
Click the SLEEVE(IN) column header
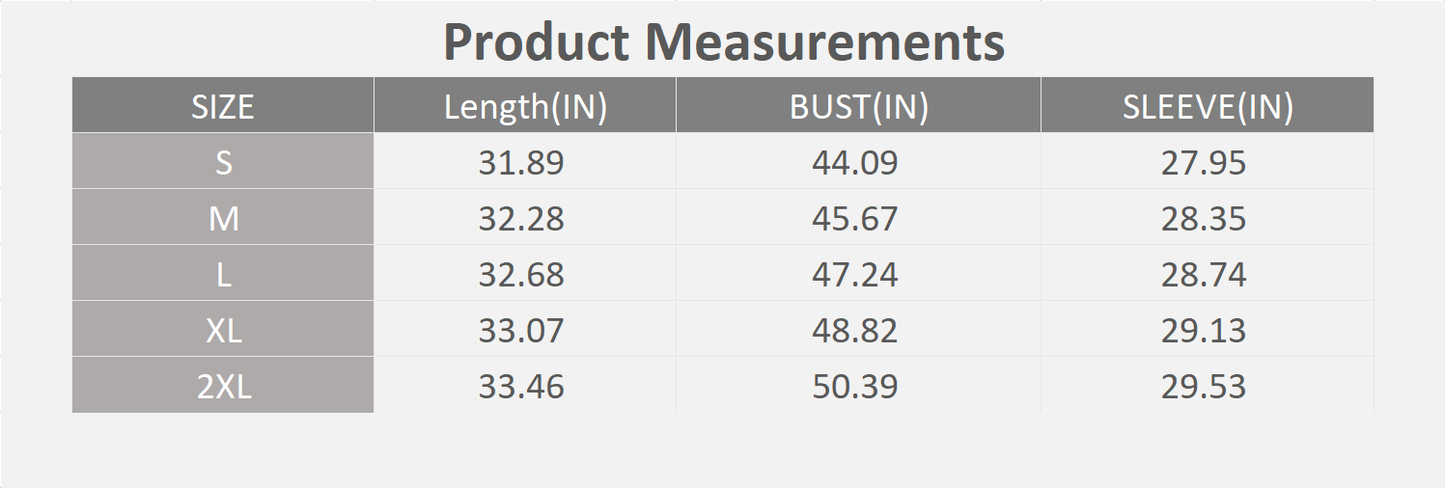point(1207,106)
